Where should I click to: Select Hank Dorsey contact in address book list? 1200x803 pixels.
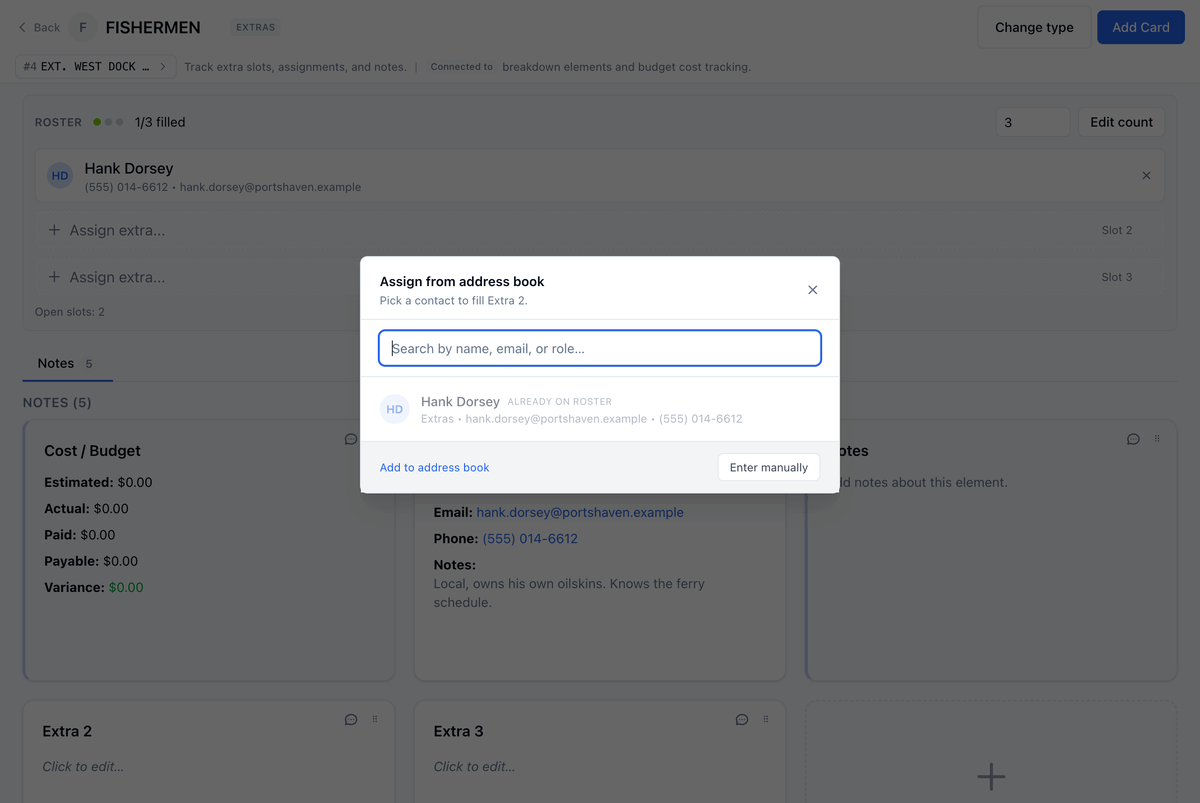coord(600,409)
